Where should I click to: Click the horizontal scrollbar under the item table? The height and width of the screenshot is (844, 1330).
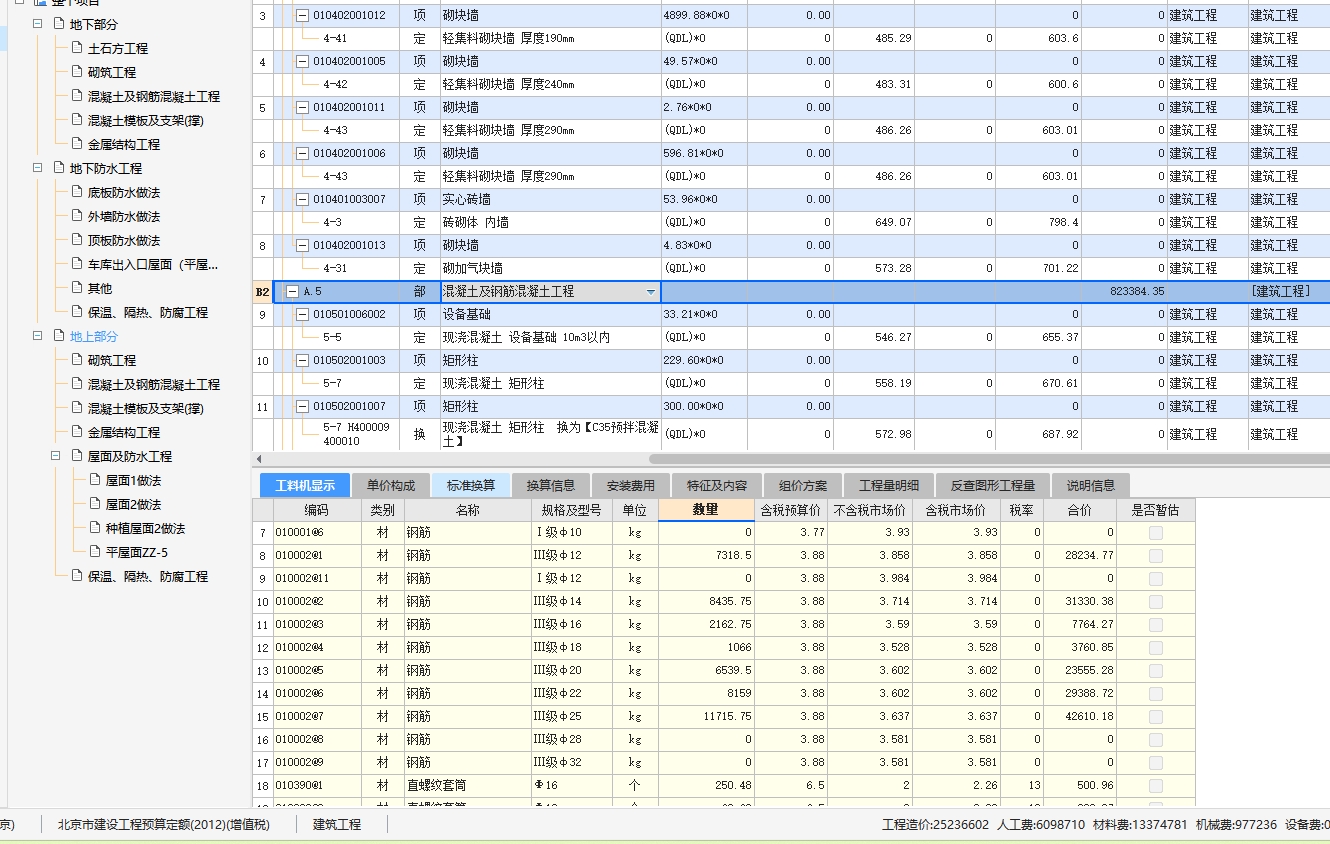coord(988,459)
